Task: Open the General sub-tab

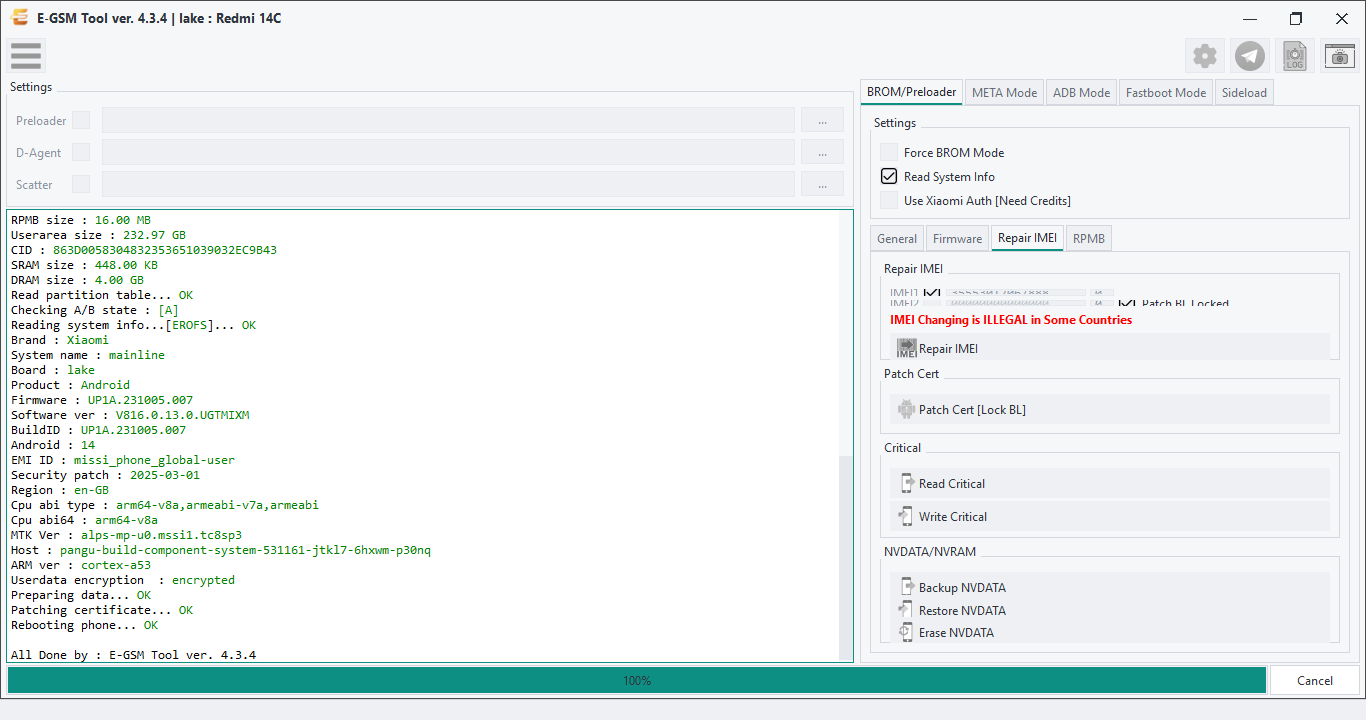Action: (x=897, y=238)
